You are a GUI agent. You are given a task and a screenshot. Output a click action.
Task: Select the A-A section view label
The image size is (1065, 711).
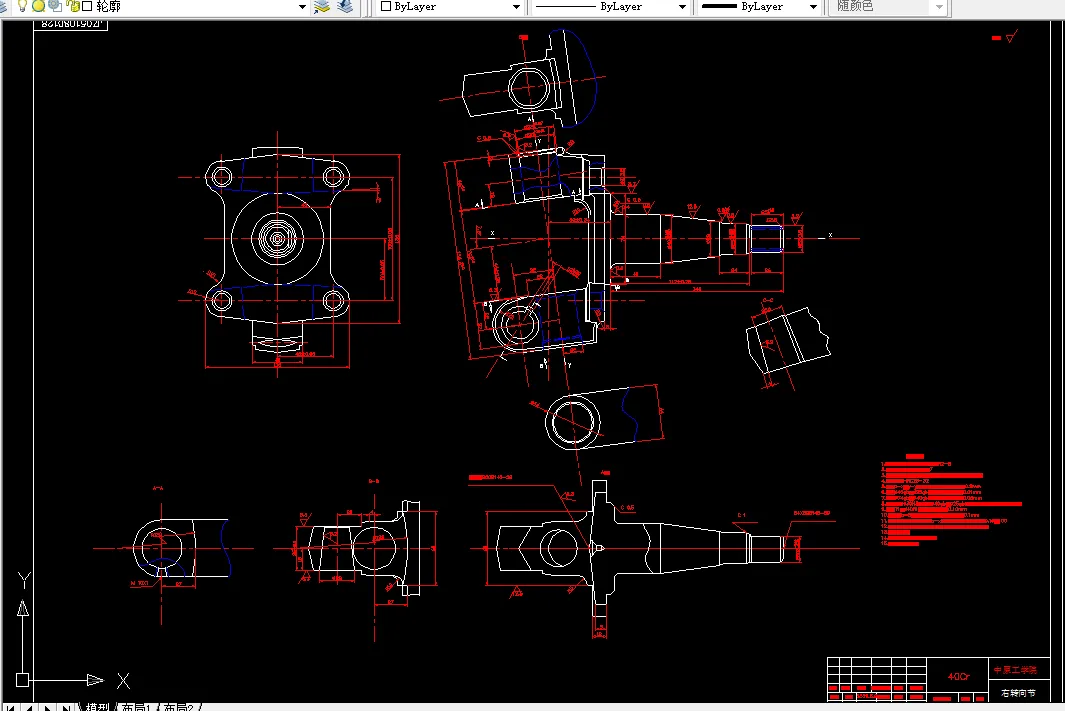click(x=158, y=488)
